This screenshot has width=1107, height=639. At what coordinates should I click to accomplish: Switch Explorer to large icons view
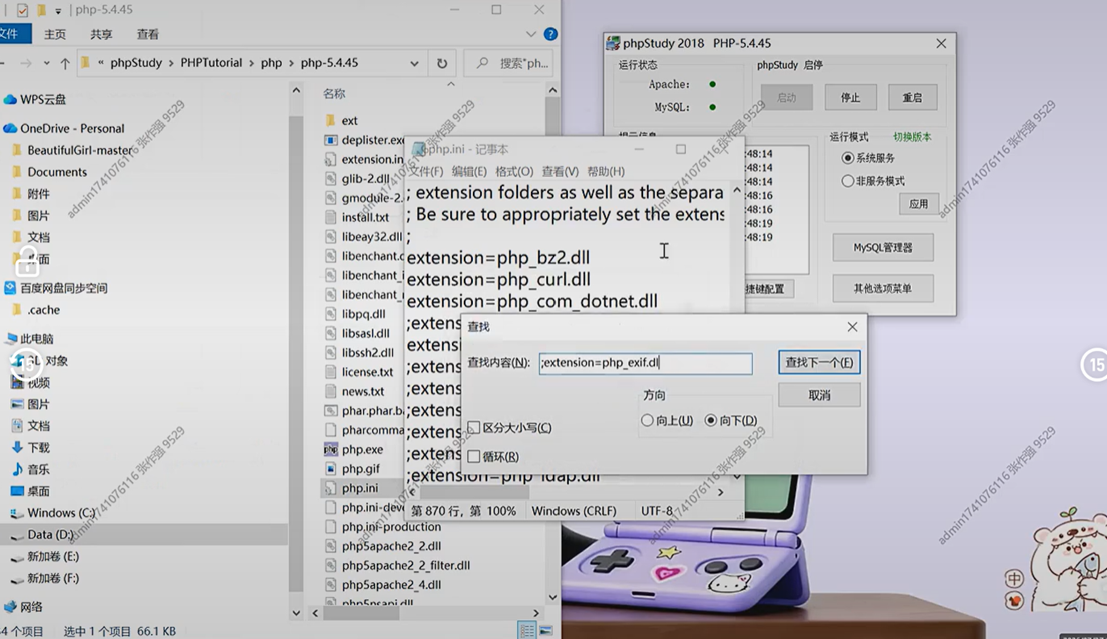pos(546,630)
